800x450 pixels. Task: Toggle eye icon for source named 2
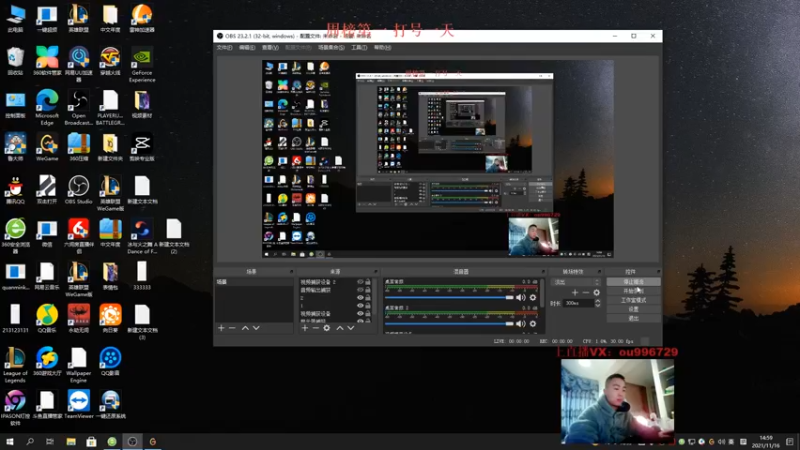click(360, 297)
